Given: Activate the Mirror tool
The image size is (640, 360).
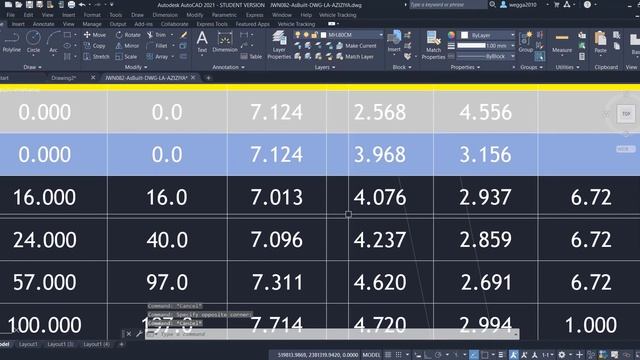Looking at the screenshot, I should point(127,46).
